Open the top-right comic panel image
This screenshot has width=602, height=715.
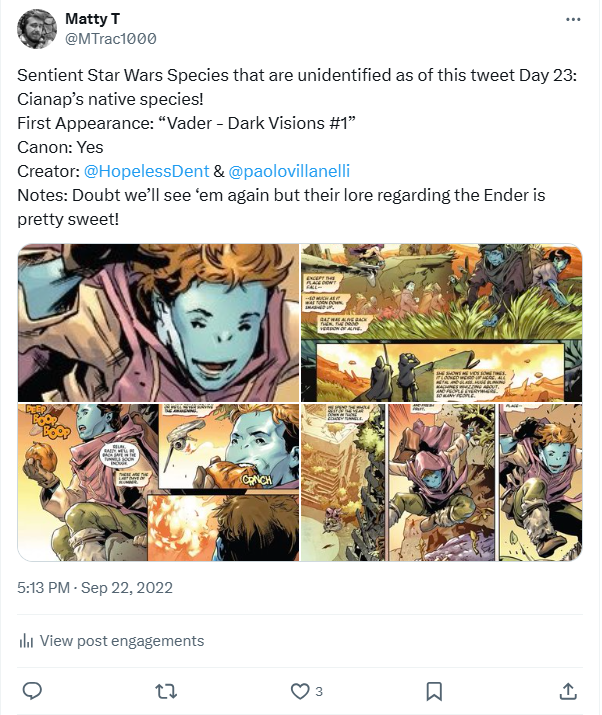pyautogui.click(x=441, y=322)
